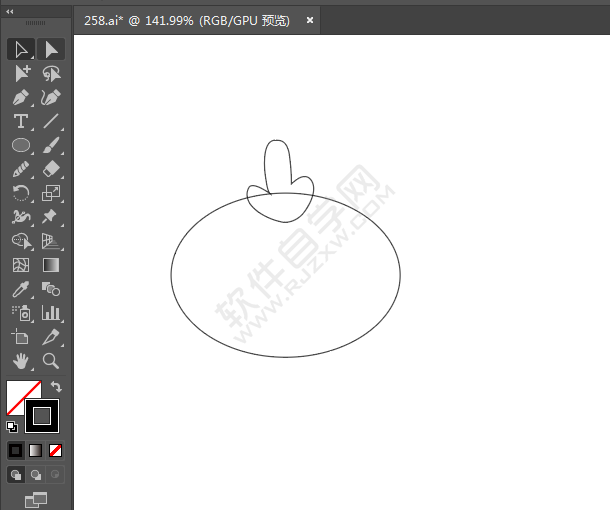The height and width of the screenshot is (510, 610).
Task: Select the Warp tool
Action: (21, 217)
